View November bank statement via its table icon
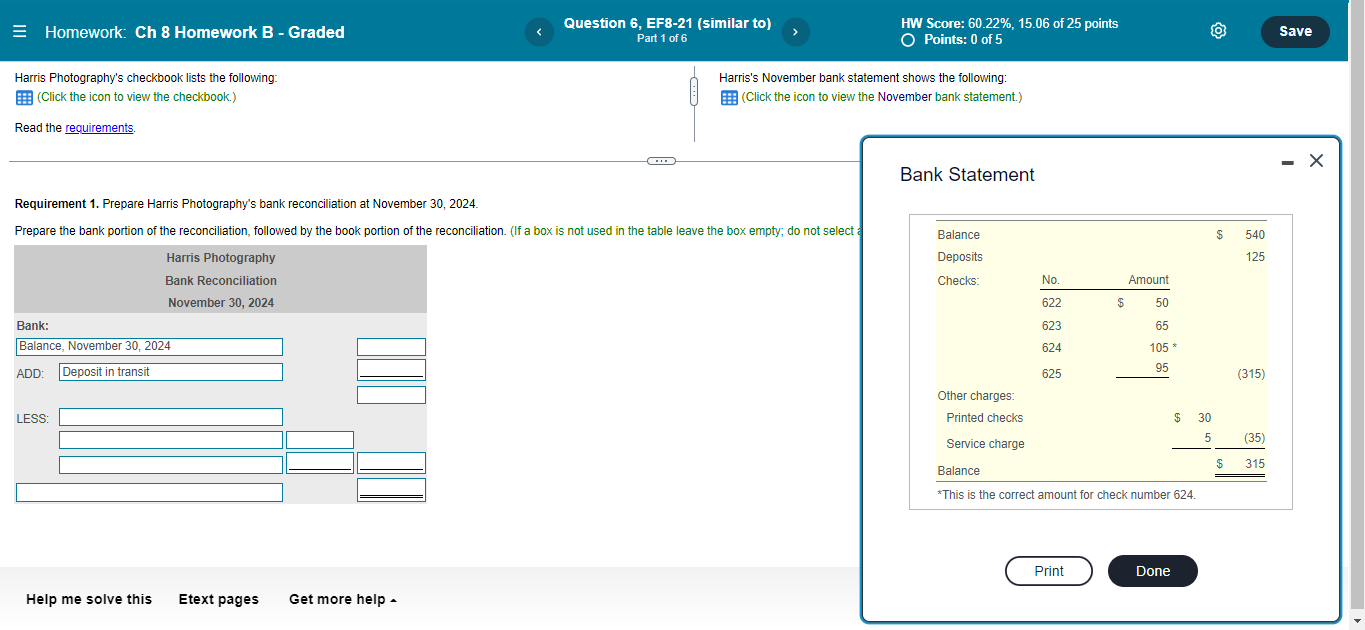Image resolution: width=1365 pixels, height=630 pixels. pos(729,97)
